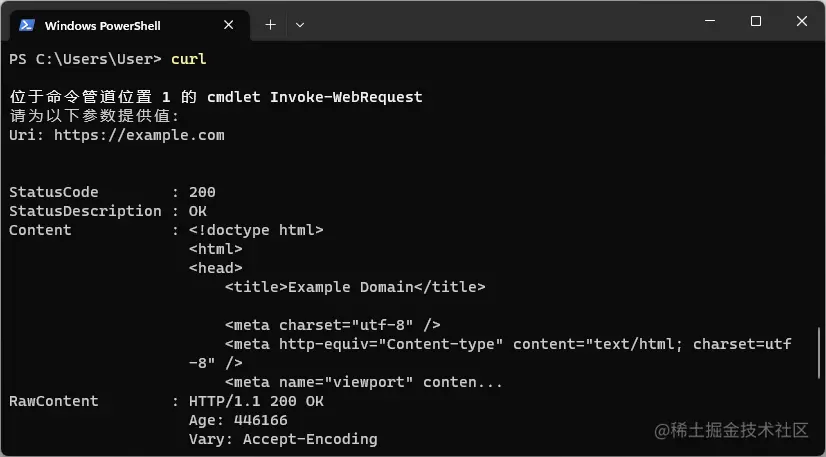Viewport: 826px width, 457px height.
Task: Minimize the terminal window
Action: click(x=708, y=22)
